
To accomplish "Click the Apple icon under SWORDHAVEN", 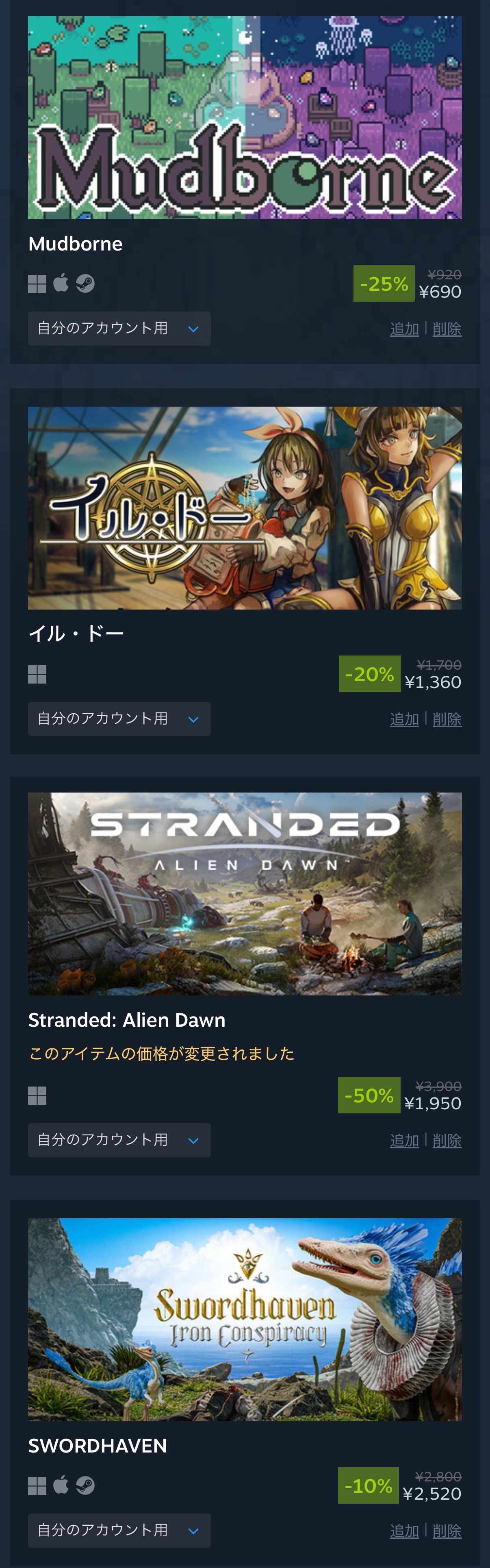I will (61, 1485).
